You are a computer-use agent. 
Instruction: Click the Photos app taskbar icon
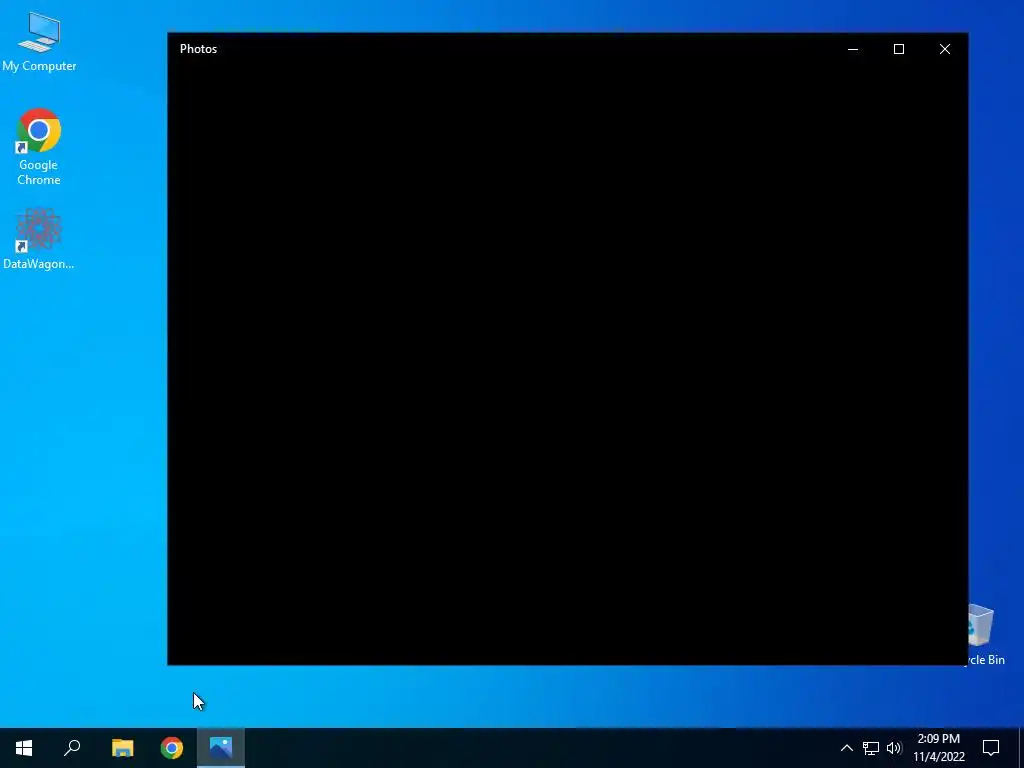click(x=221, y=748)
